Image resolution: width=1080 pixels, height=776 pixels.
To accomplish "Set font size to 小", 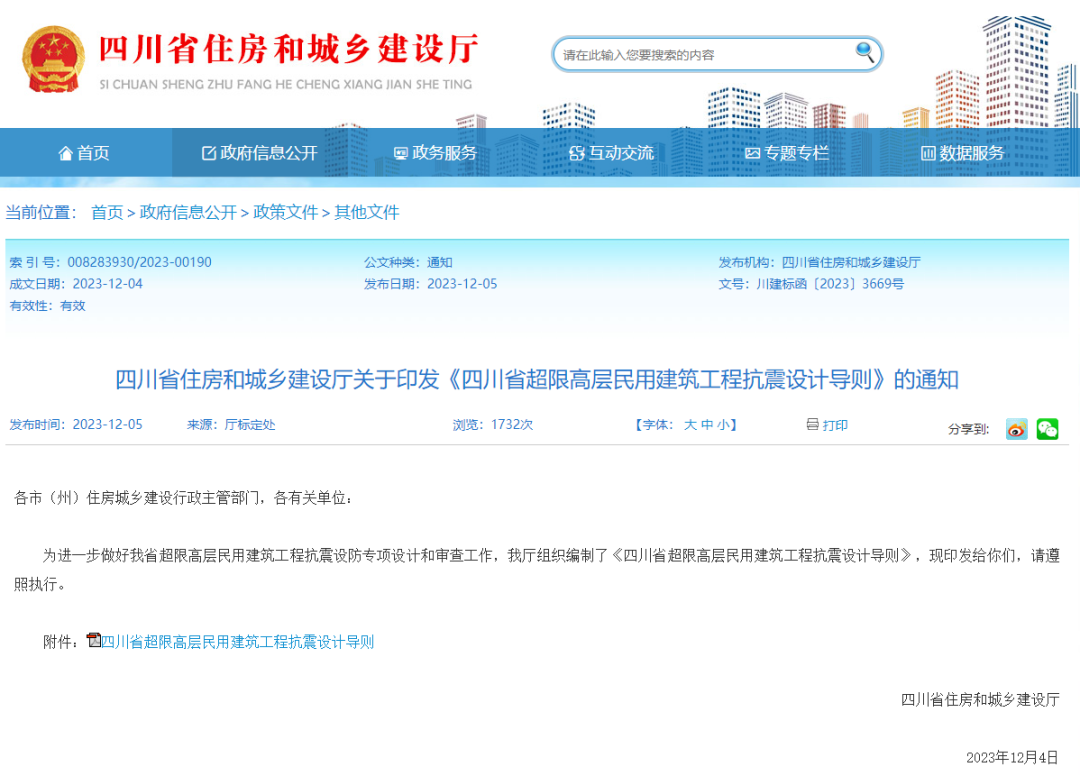I will 722,425.
